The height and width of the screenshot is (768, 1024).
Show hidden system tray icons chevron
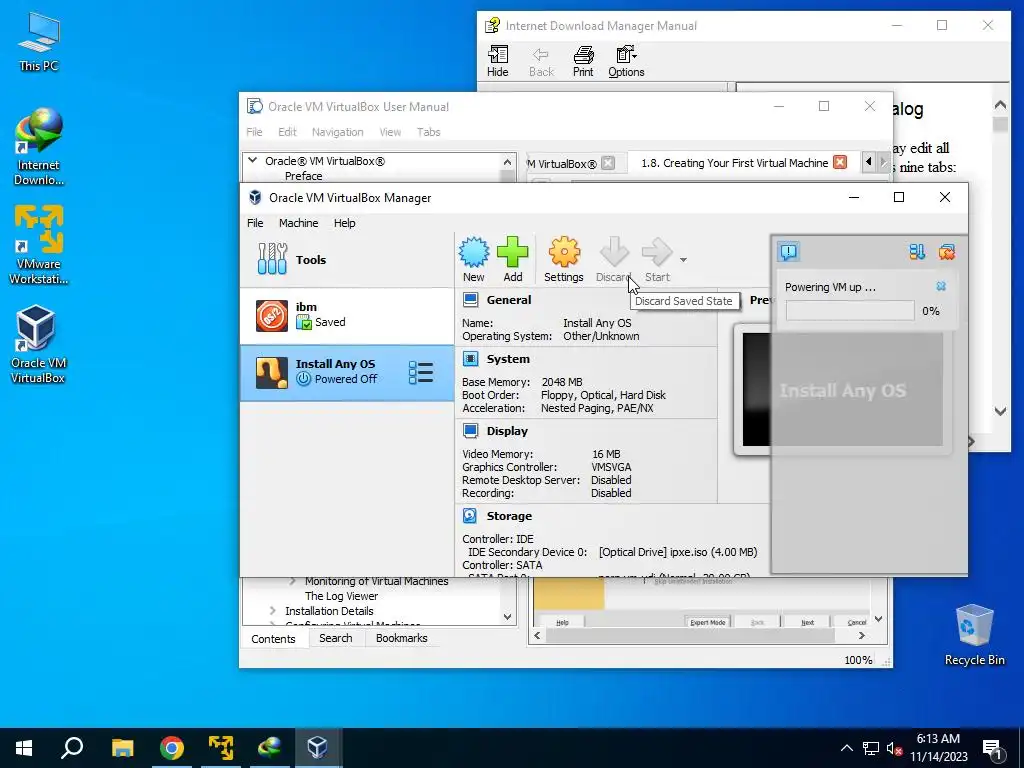tap(846, 748)
